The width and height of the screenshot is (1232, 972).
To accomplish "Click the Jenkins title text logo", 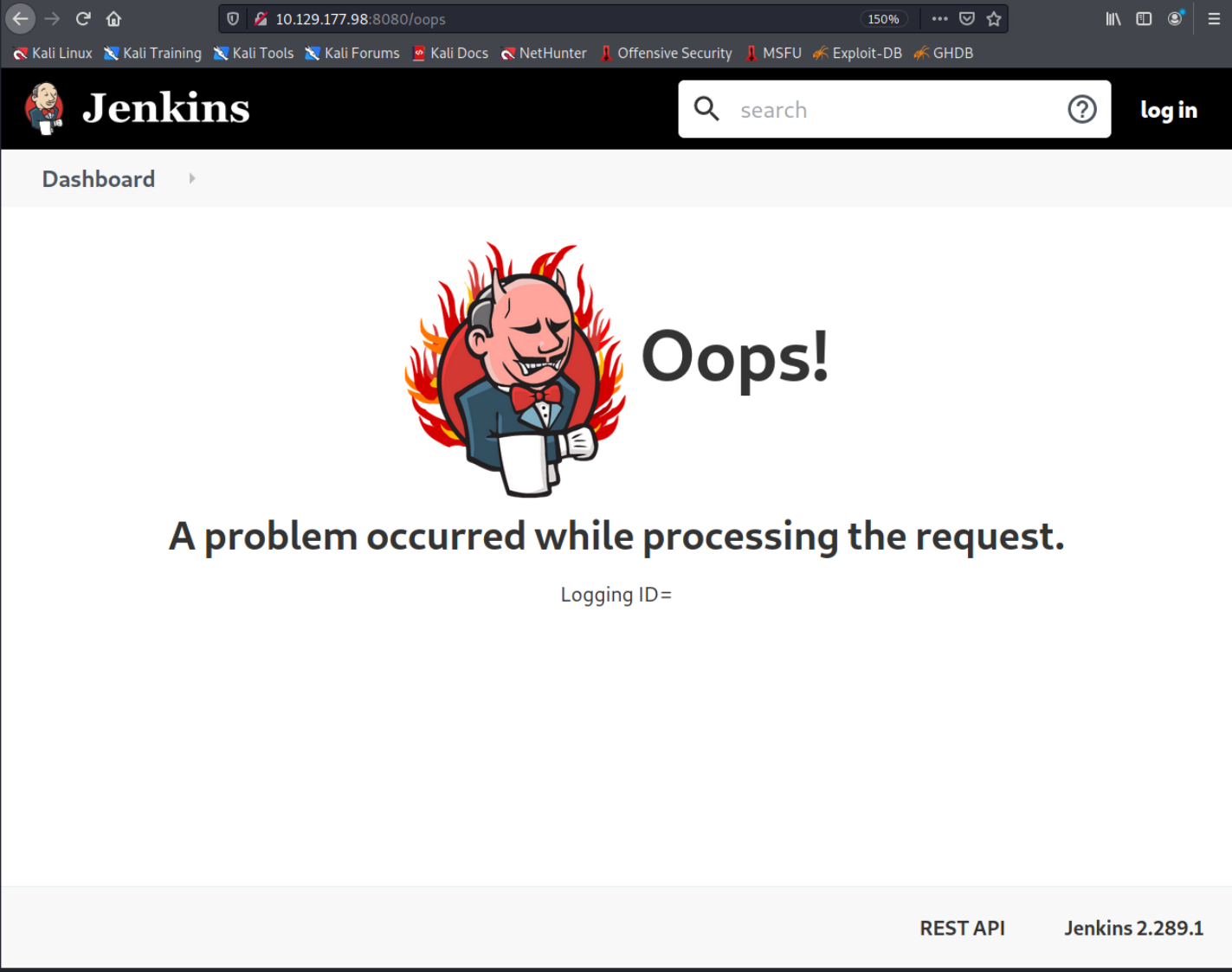I will coord(165,109).
